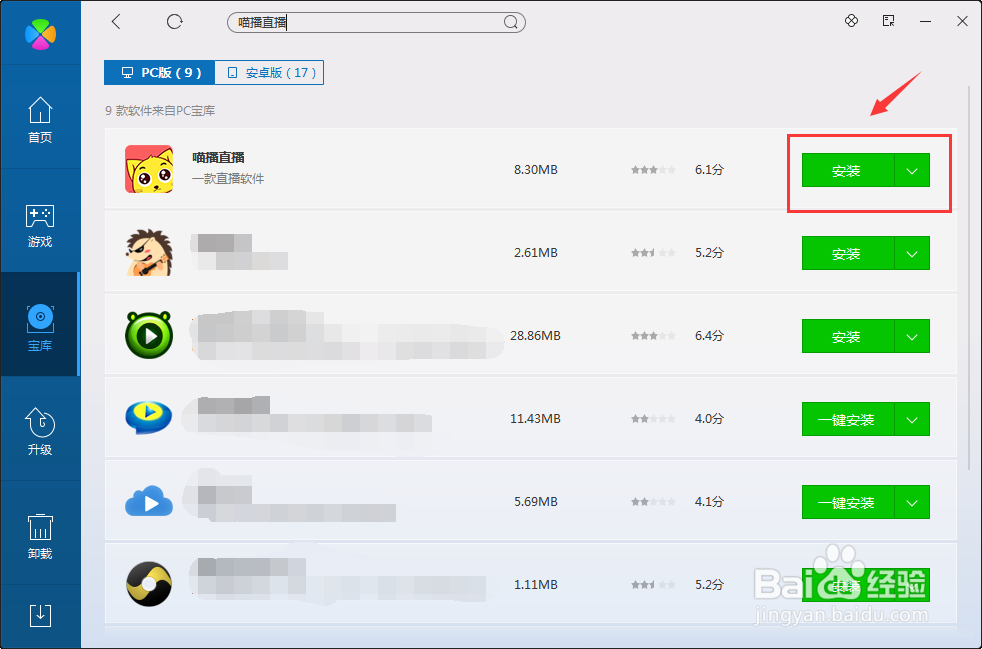Image resolution: width=982 pixels, height=649 pixels.
Task: Click the 喵播直播 cat app icon
Action: pos(149,169)
